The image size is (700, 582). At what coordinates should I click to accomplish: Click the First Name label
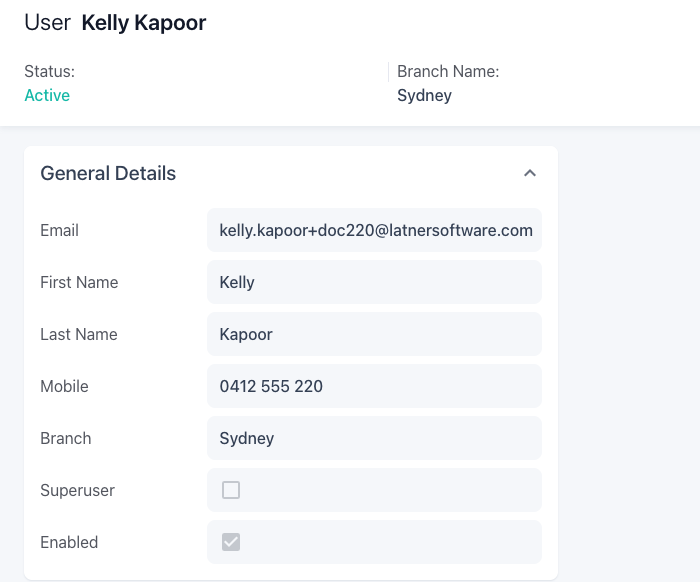(x=79, y=283)
